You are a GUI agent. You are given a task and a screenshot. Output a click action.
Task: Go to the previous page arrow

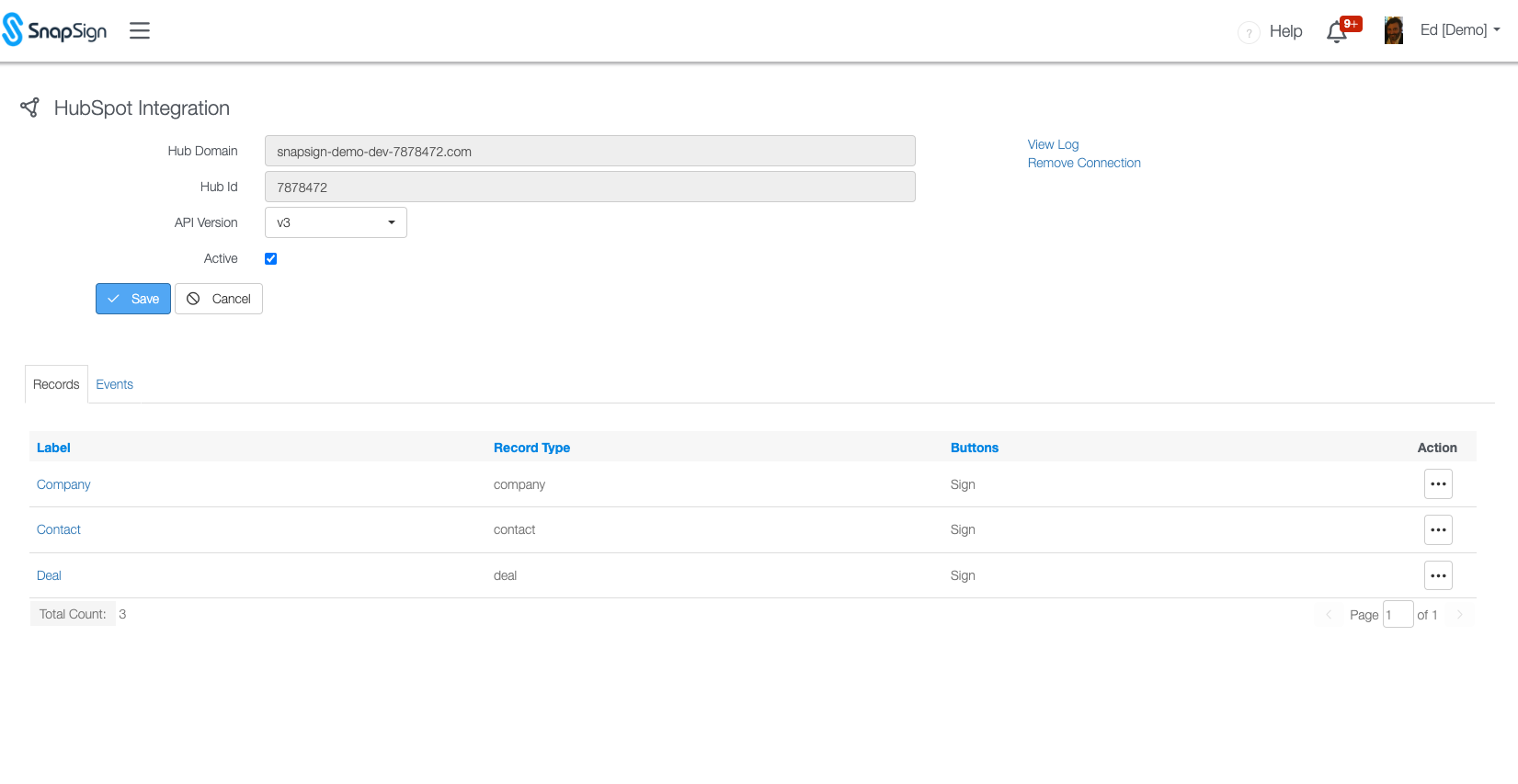point(1329,615)
